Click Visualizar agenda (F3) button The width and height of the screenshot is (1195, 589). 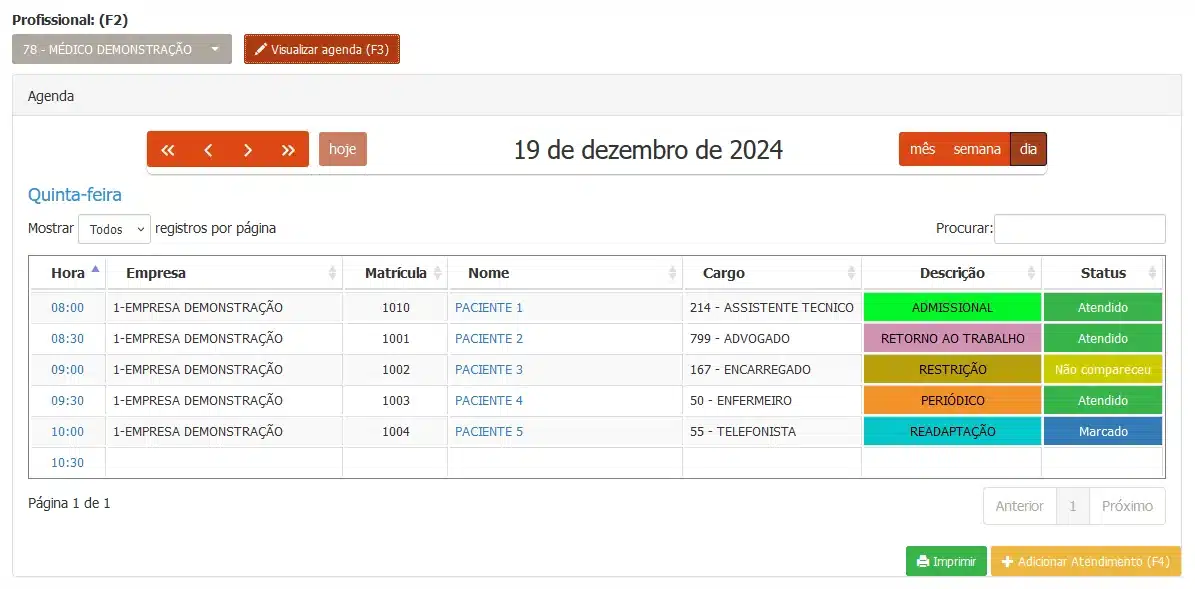322,49
